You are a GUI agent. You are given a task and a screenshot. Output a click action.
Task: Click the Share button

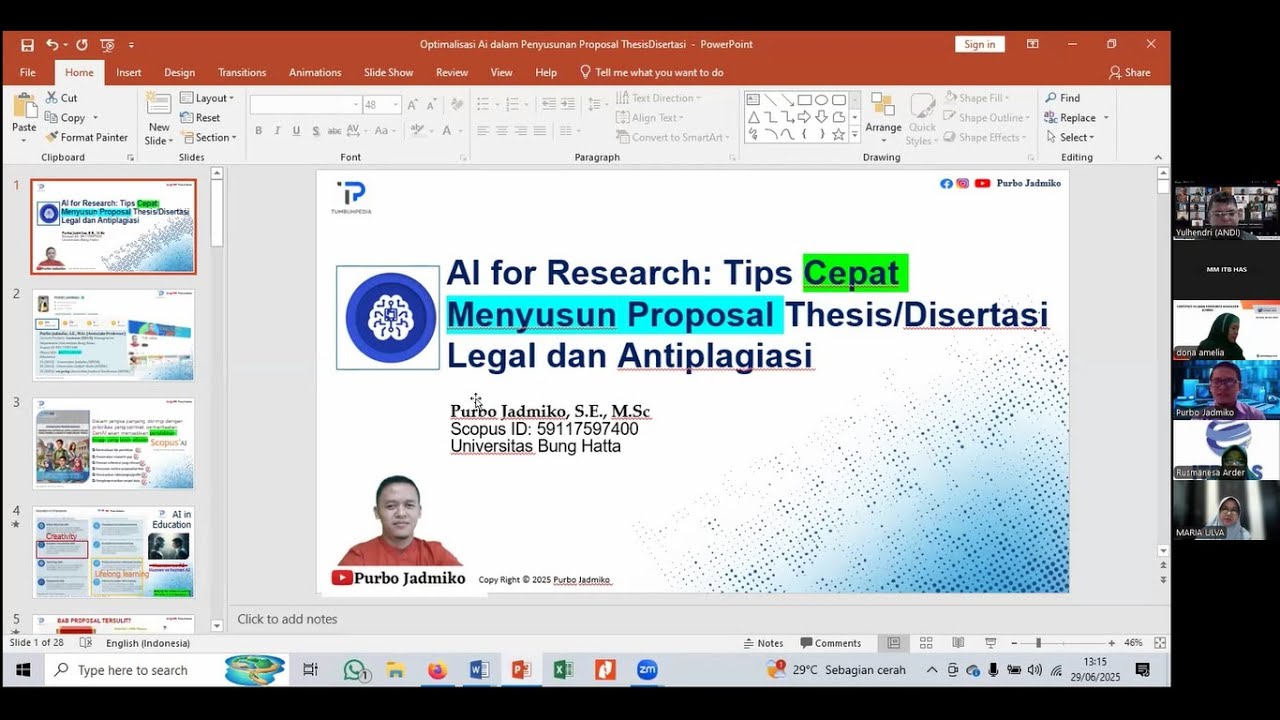point(1130,72)
